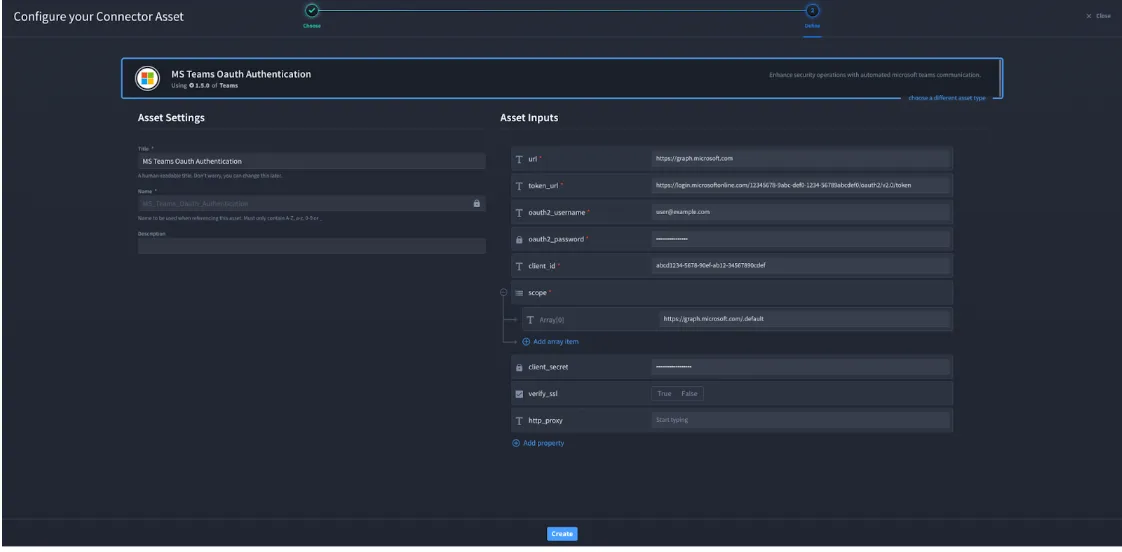Click the Create button
The height and width of the screenshot is (552, 1122).
point(562,534)
